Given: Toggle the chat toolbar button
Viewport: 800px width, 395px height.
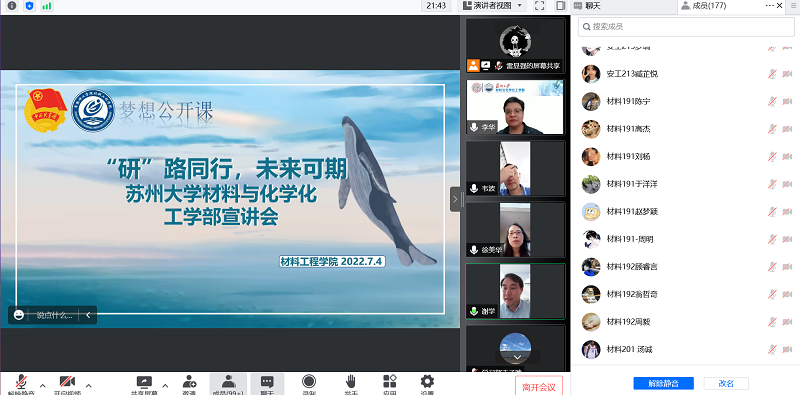Looking at the screenshot, I should (x=267, y=384).
